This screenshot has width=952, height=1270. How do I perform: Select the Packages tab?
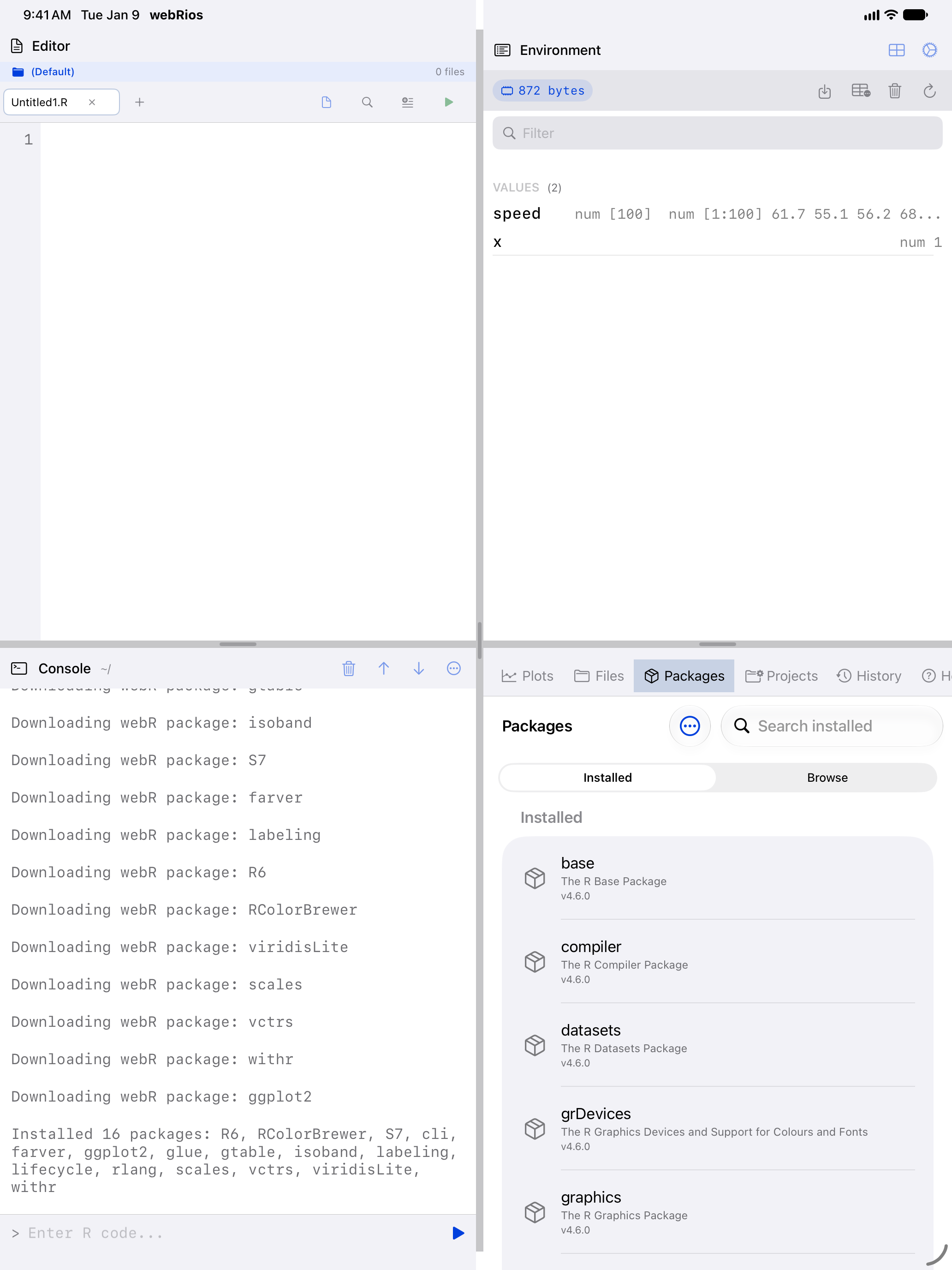pyautogui.click(x=684, y=676)
